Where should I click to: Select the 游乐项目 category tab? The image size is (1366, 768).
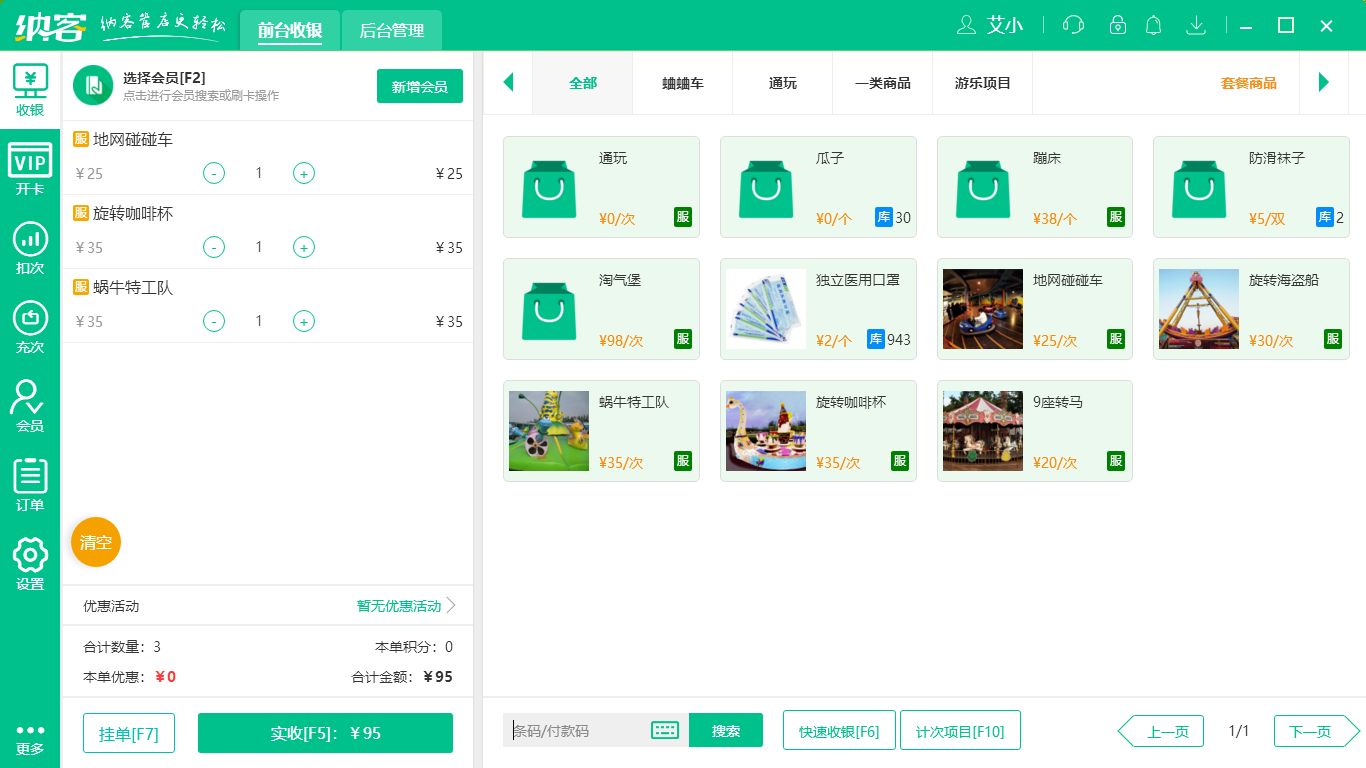[x=982, y=83]
